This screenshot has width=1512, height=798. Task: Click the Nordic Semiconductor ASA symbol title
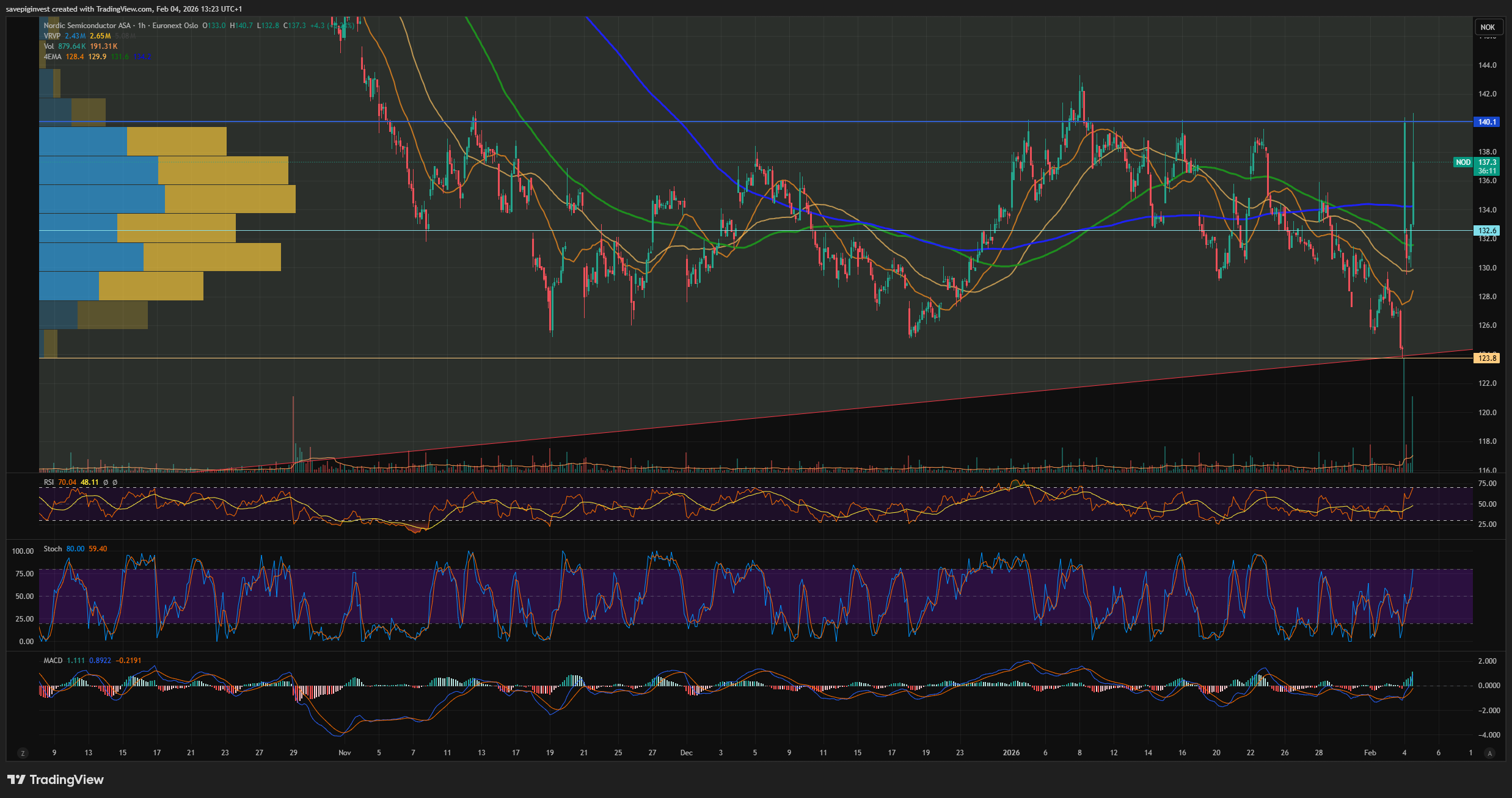tap(87, 26)
